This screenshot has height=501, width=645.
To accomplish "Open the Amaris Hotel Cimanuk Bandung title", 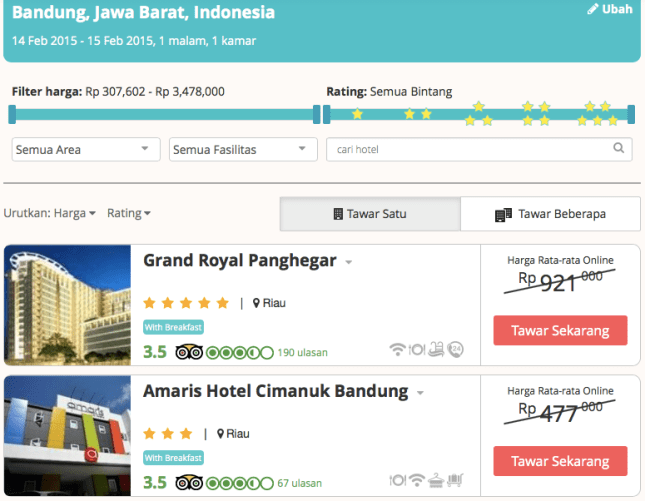I will pyautogui.click(x=276, y=391).
